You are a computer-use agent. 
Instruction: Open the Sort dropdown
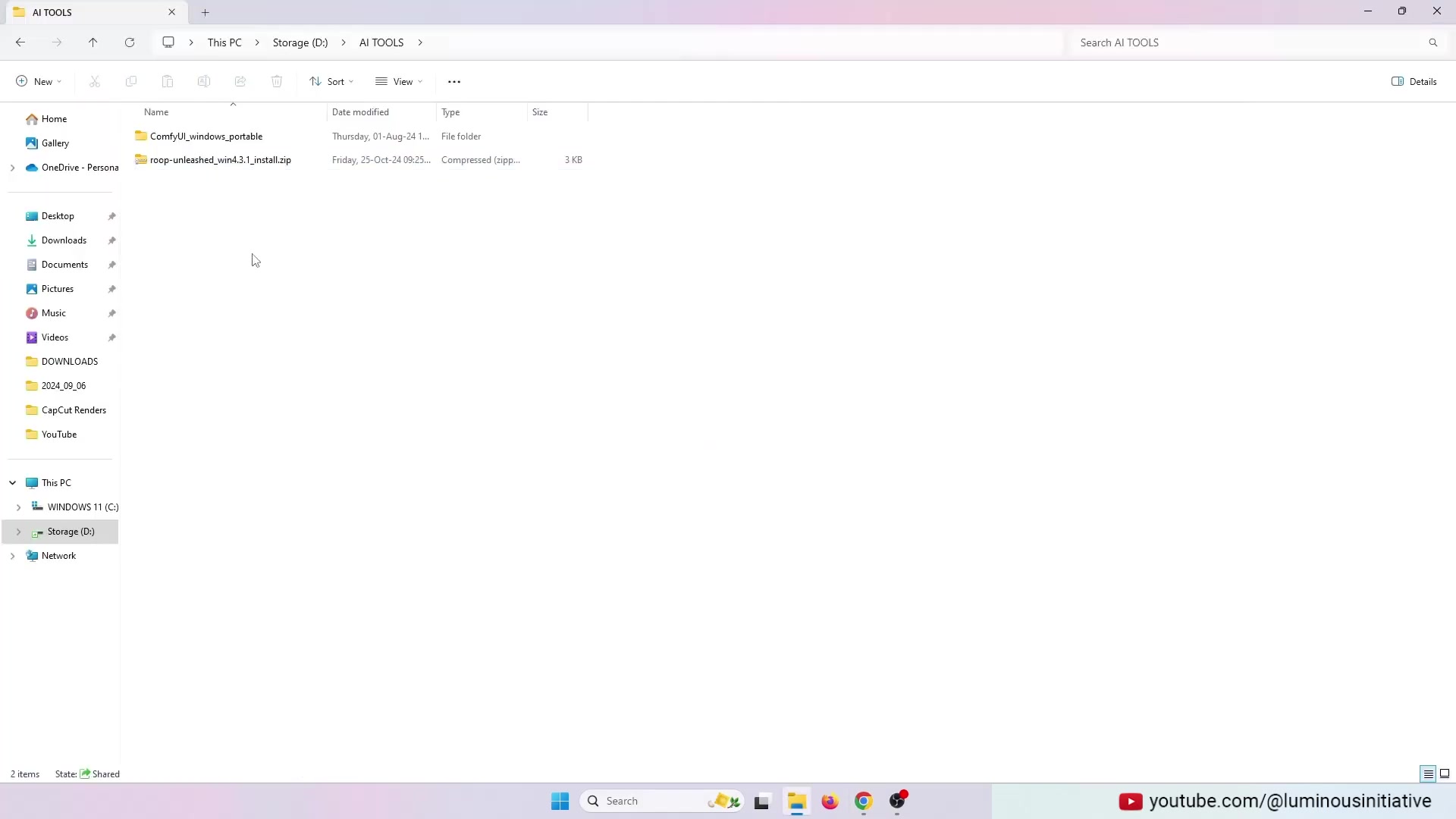pyautogui.click(x=331, y=82)
